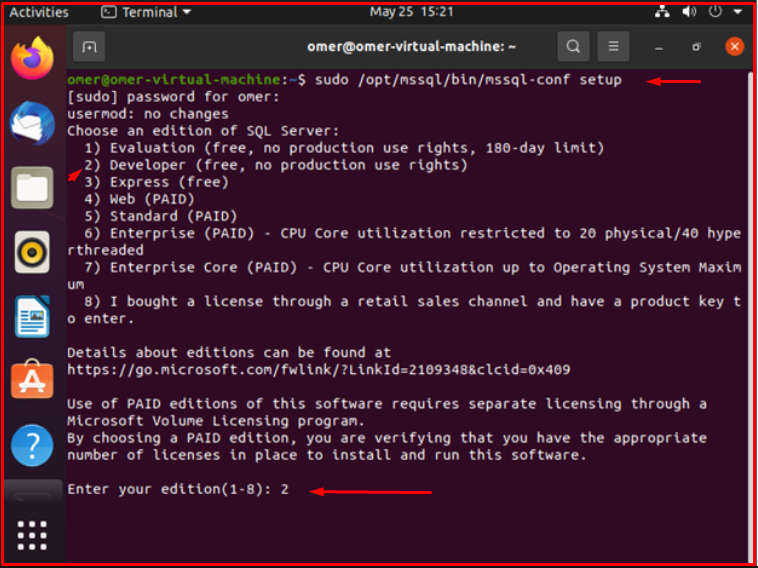Image resolution: width=758 pixels, height=568 pixels.
Task: Show Applications grid in the dock
Action: tap(32, 535)
